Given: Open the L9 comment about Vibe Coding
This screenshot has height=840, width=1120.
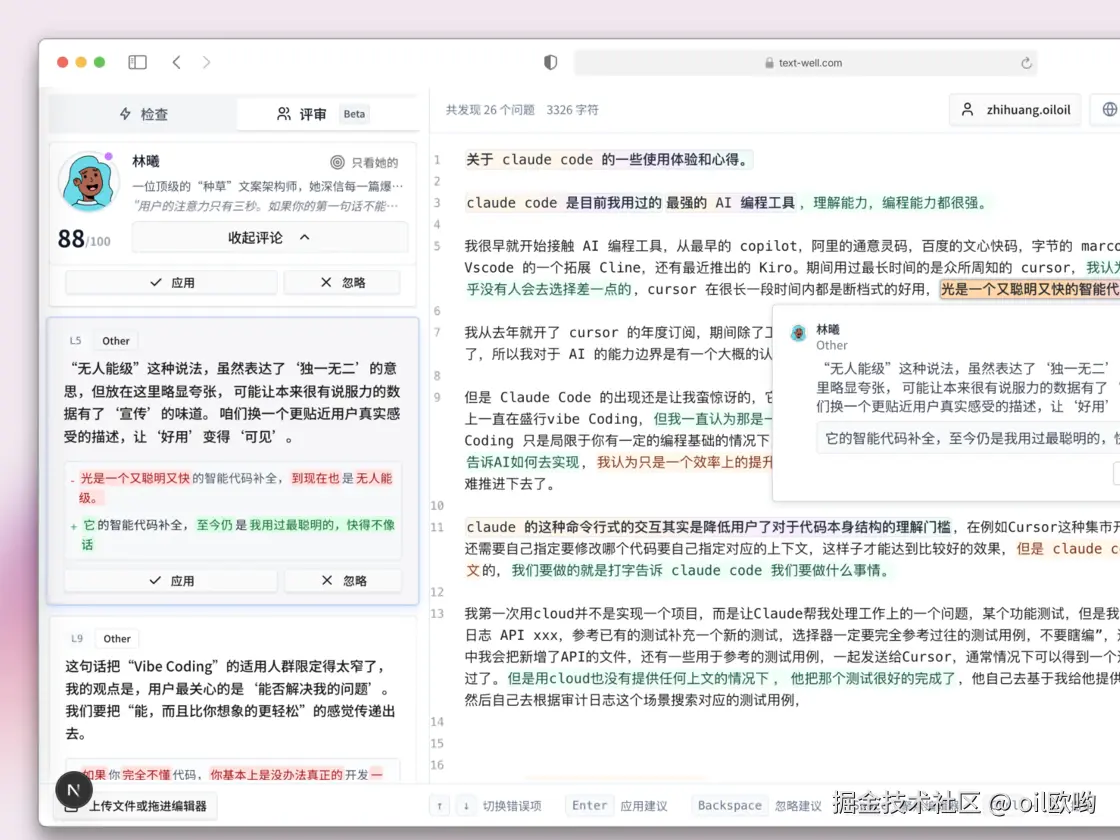Looking at the screenshot, I should [x=231, y=699].
